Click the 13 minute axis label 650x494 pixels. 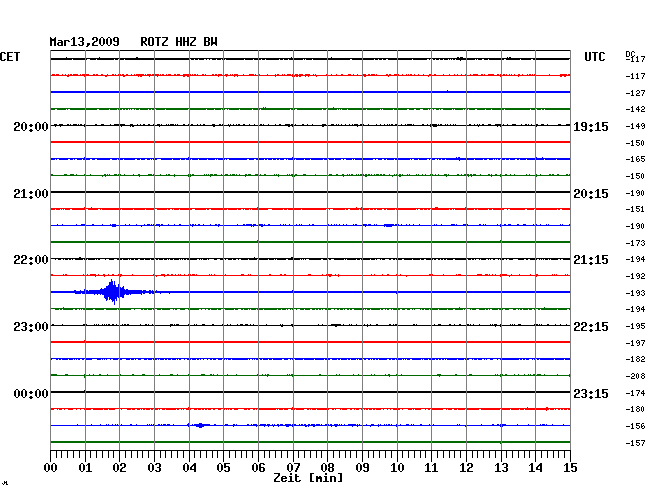501,467
